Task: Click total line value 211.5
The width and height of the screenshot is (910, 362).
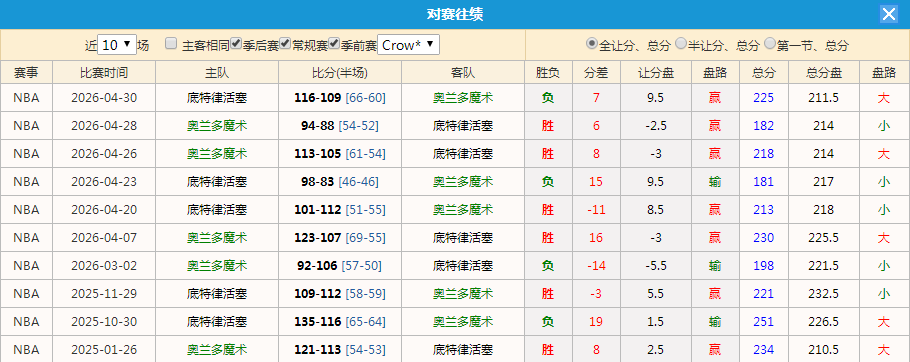Action: 824,97
